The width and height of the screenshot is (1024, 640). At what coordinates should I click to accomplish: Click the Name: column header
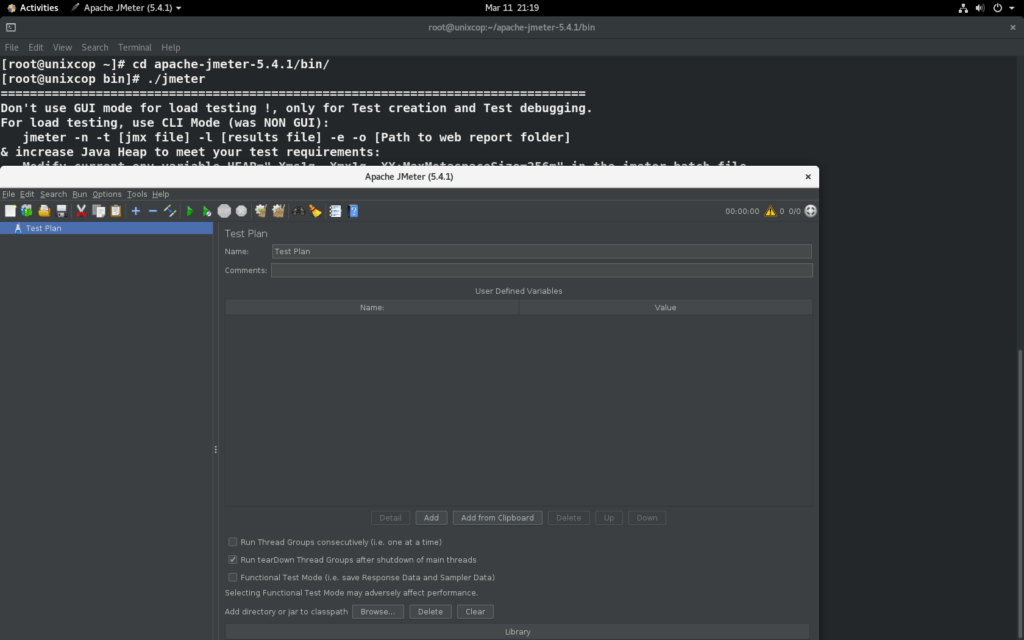(372, 308)
